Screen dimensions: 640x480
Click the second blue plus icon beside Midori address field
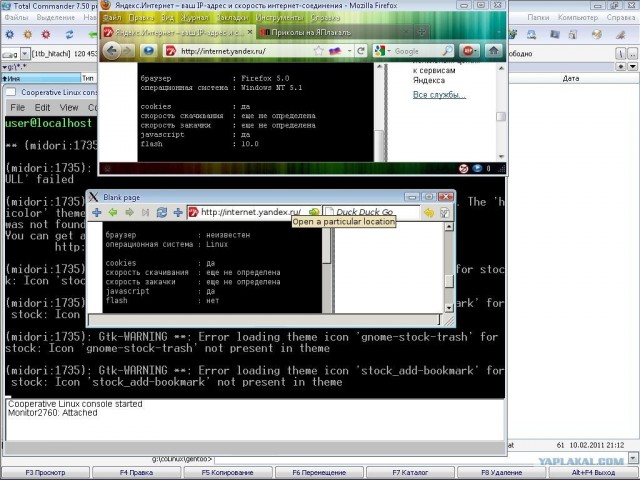pyautogui.click(x=178, y=212)
